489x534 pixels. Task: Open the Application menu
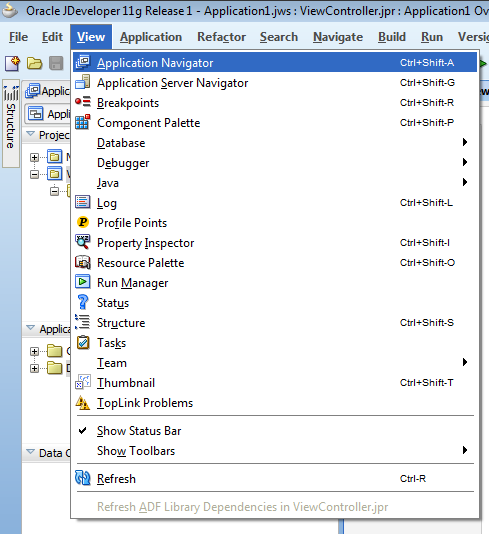tap(151, 37)
